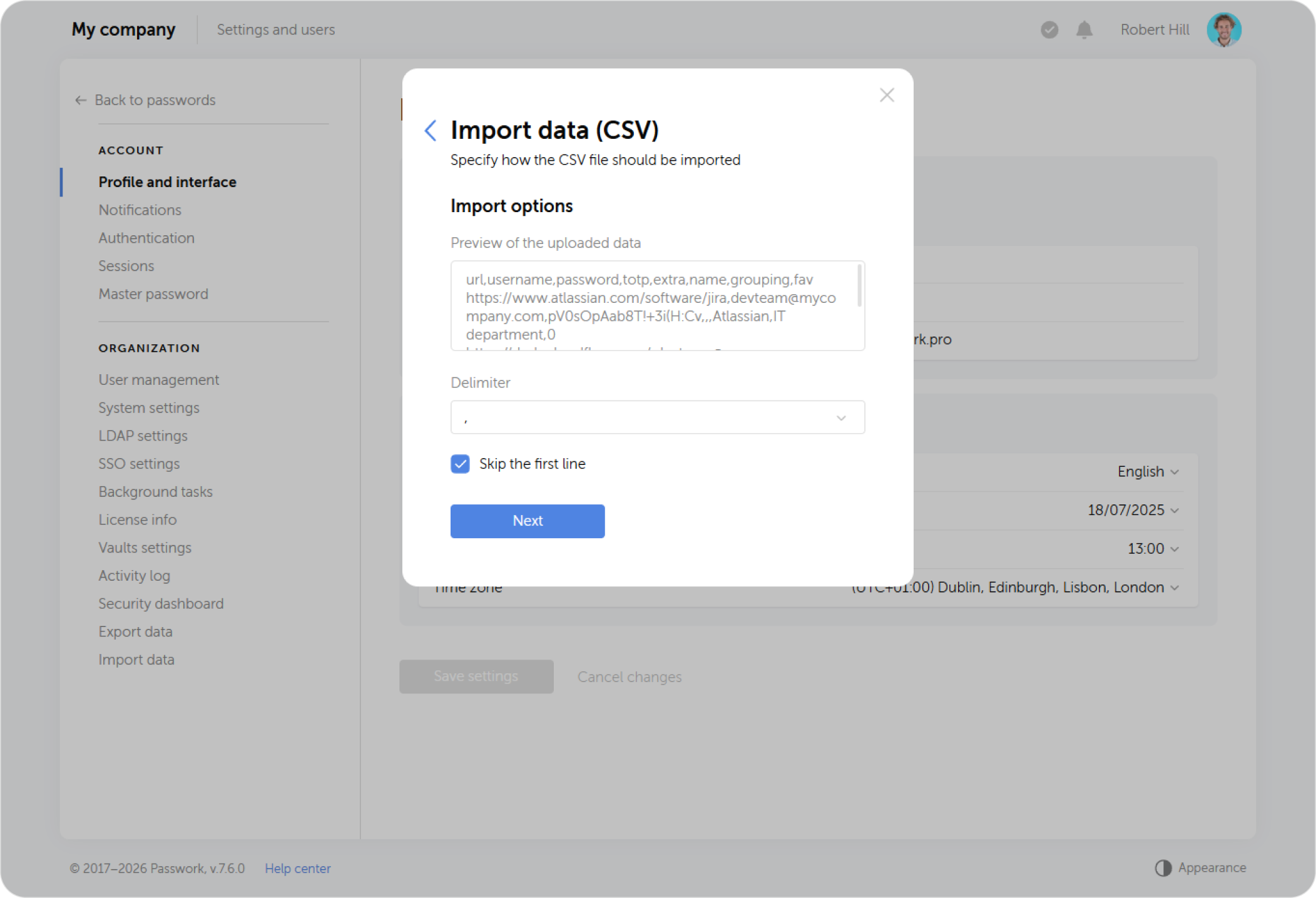Screen dimensions: 1316x898
Task: Open Authentication settings
Action: click(146, 238)
